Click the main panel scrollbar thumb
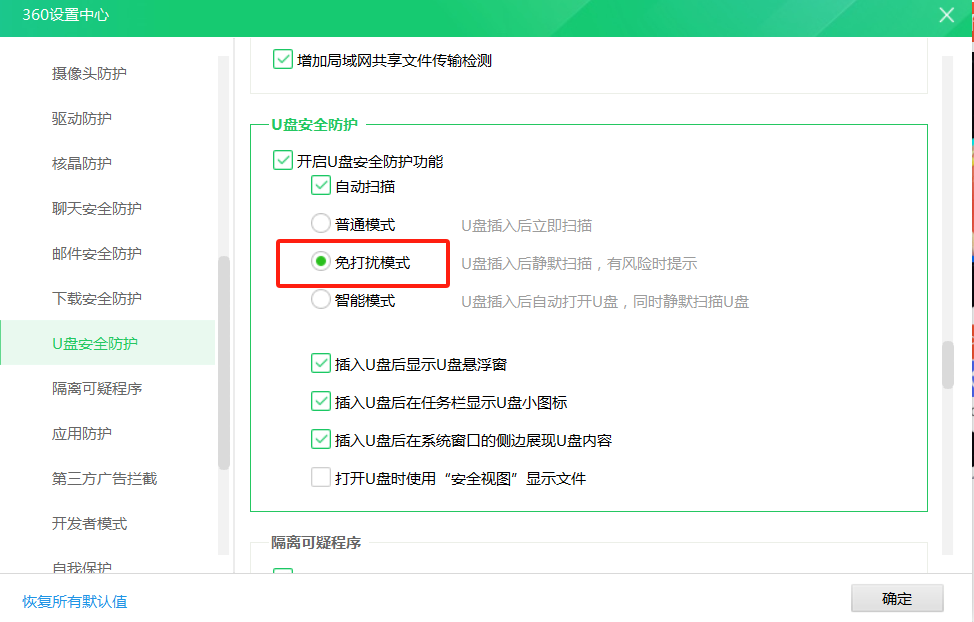Screen dimensions: 974x622 947,365
